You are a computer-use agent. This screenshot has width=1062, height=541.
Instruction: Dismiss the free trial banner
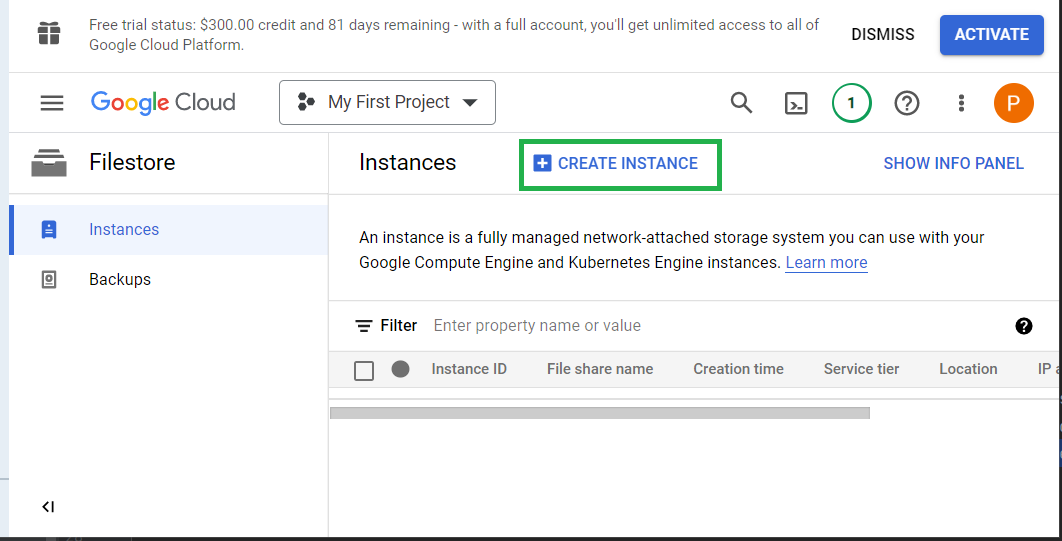[x=883, y=35]
